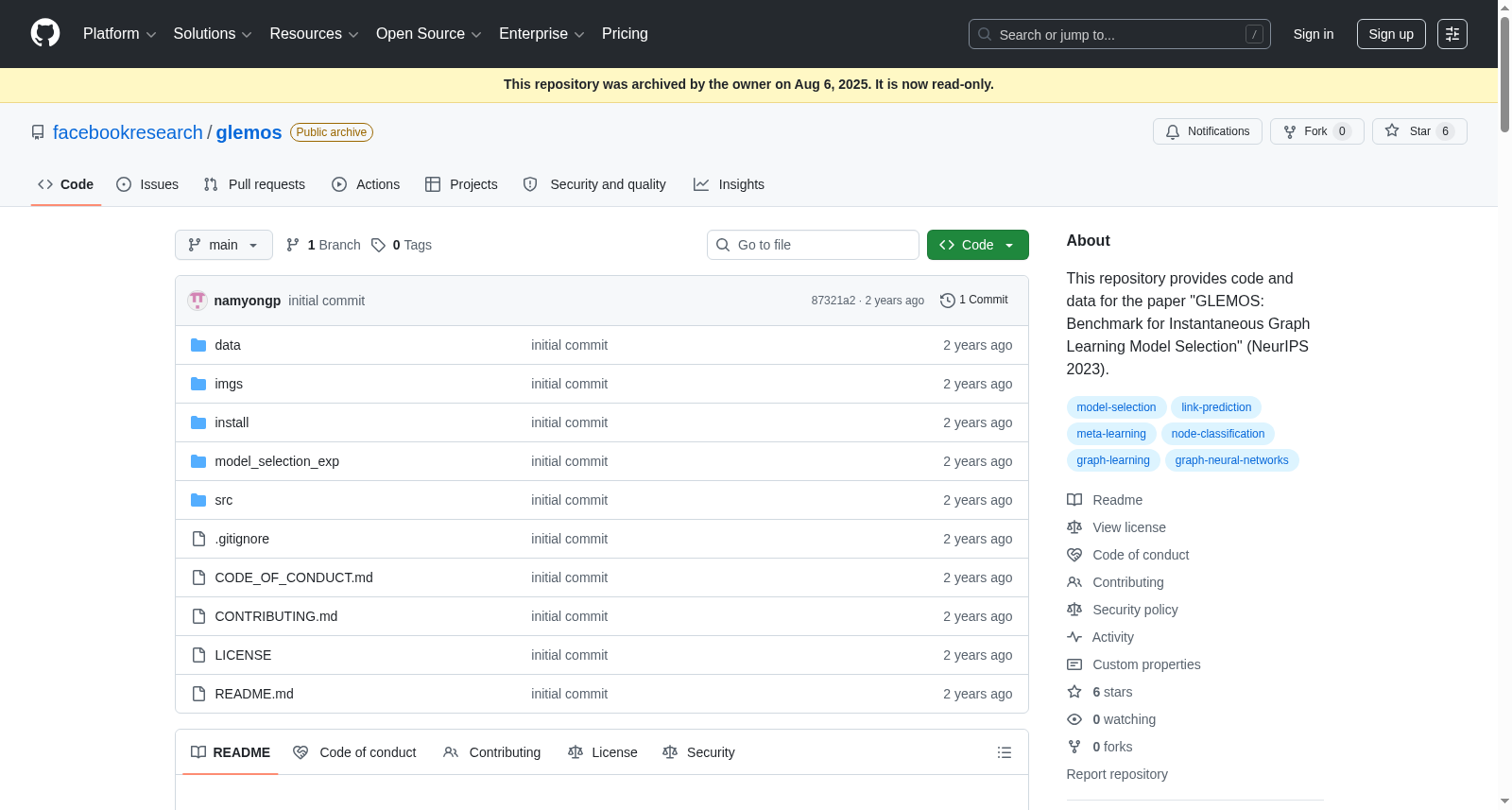The width and height of the screenshot is (1512, 810).
Task: Select the License tab in README
Action: click(x=603, y=752)
